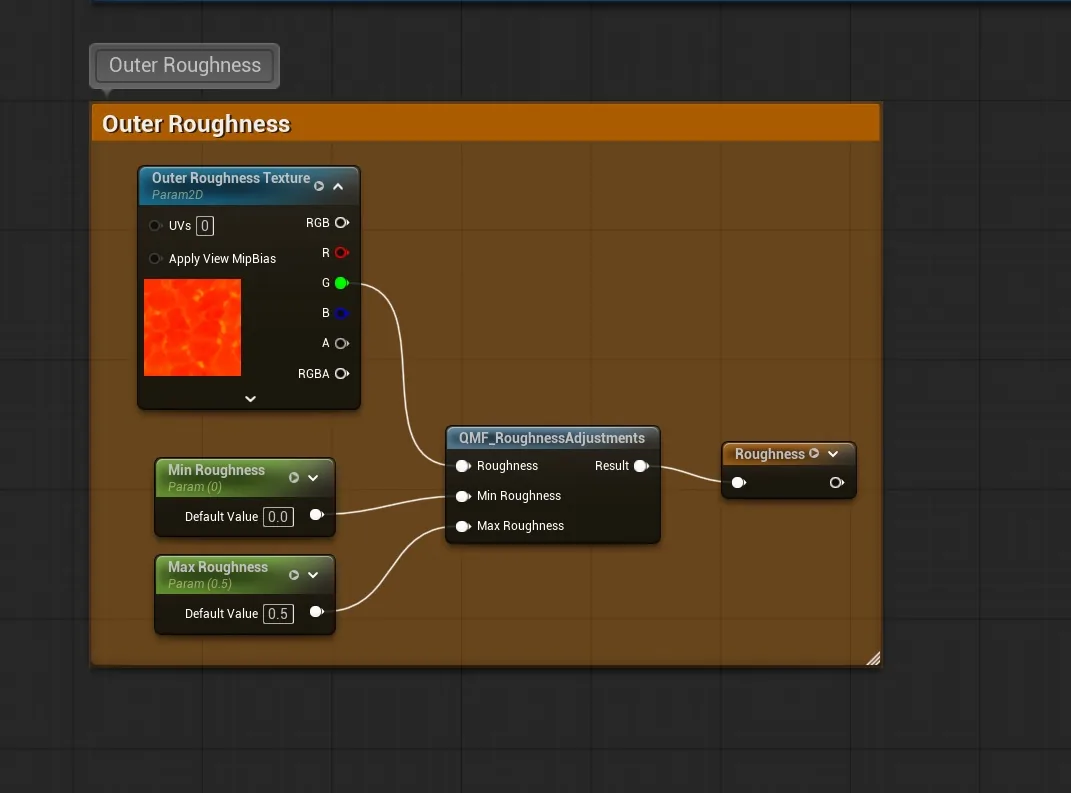Click the Roughness reroute node output pin
This screenshot has width=1071, height=793.
[837, 483]
